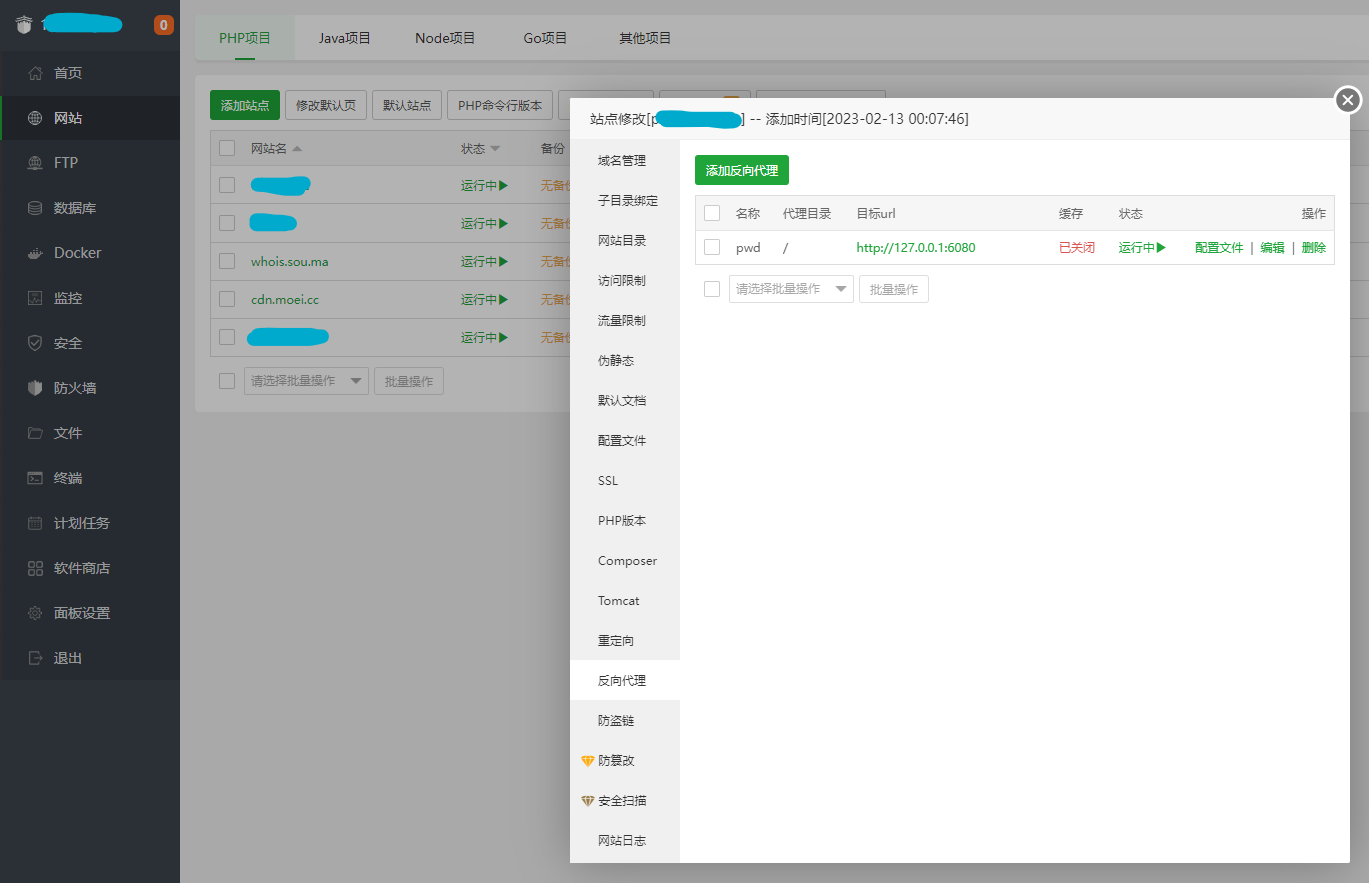Viewport: 1369px width, 883px height.
Task: Open Composer in the dialog menu
Action: tap(625, 561)
